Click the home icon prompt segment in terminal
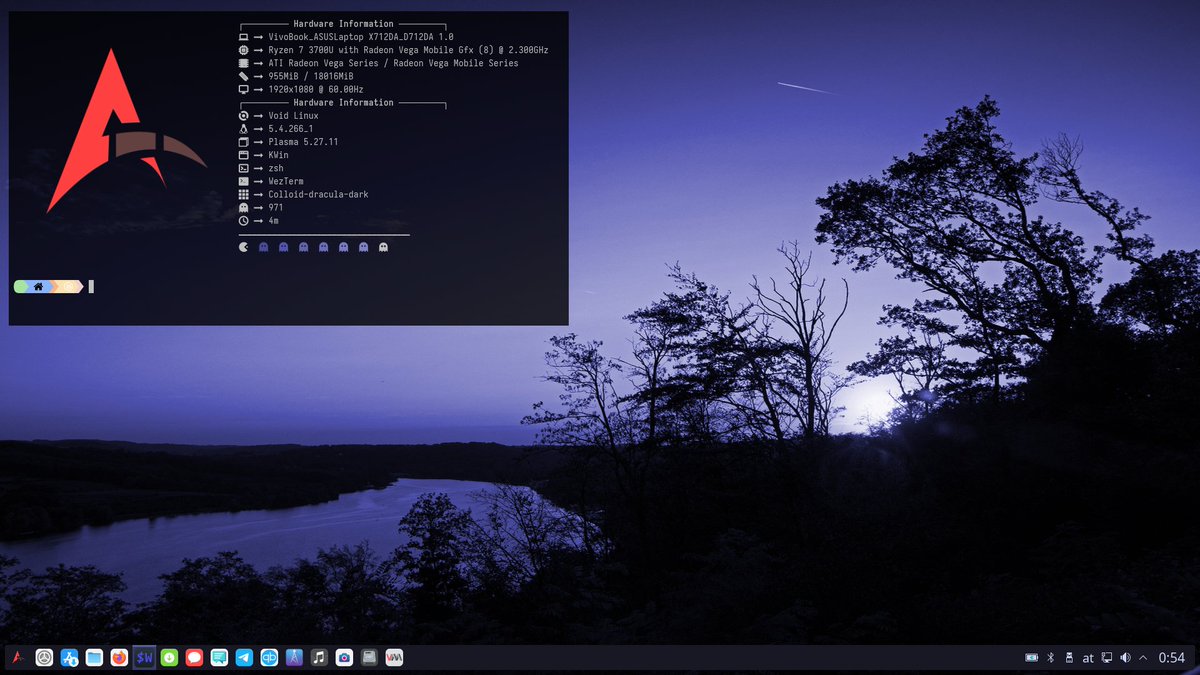1200x675 pixels. 38,287
